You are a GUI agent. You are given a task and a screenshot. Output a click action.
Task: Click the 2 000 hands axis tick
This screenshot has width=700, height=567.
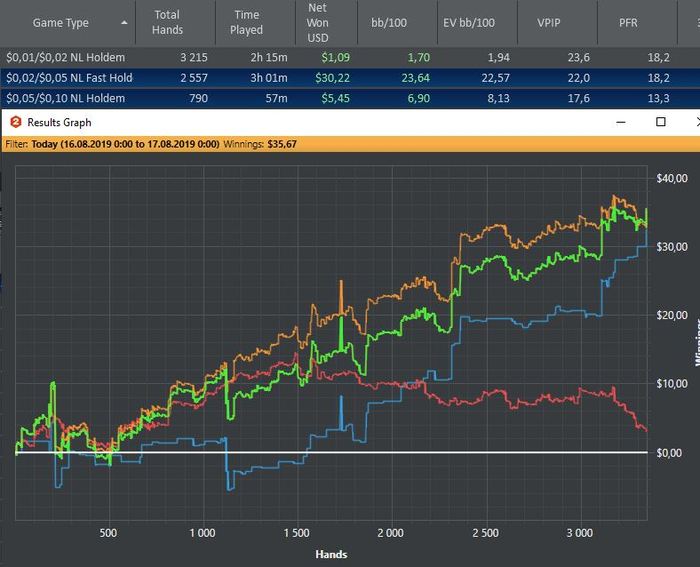(391, 533)
